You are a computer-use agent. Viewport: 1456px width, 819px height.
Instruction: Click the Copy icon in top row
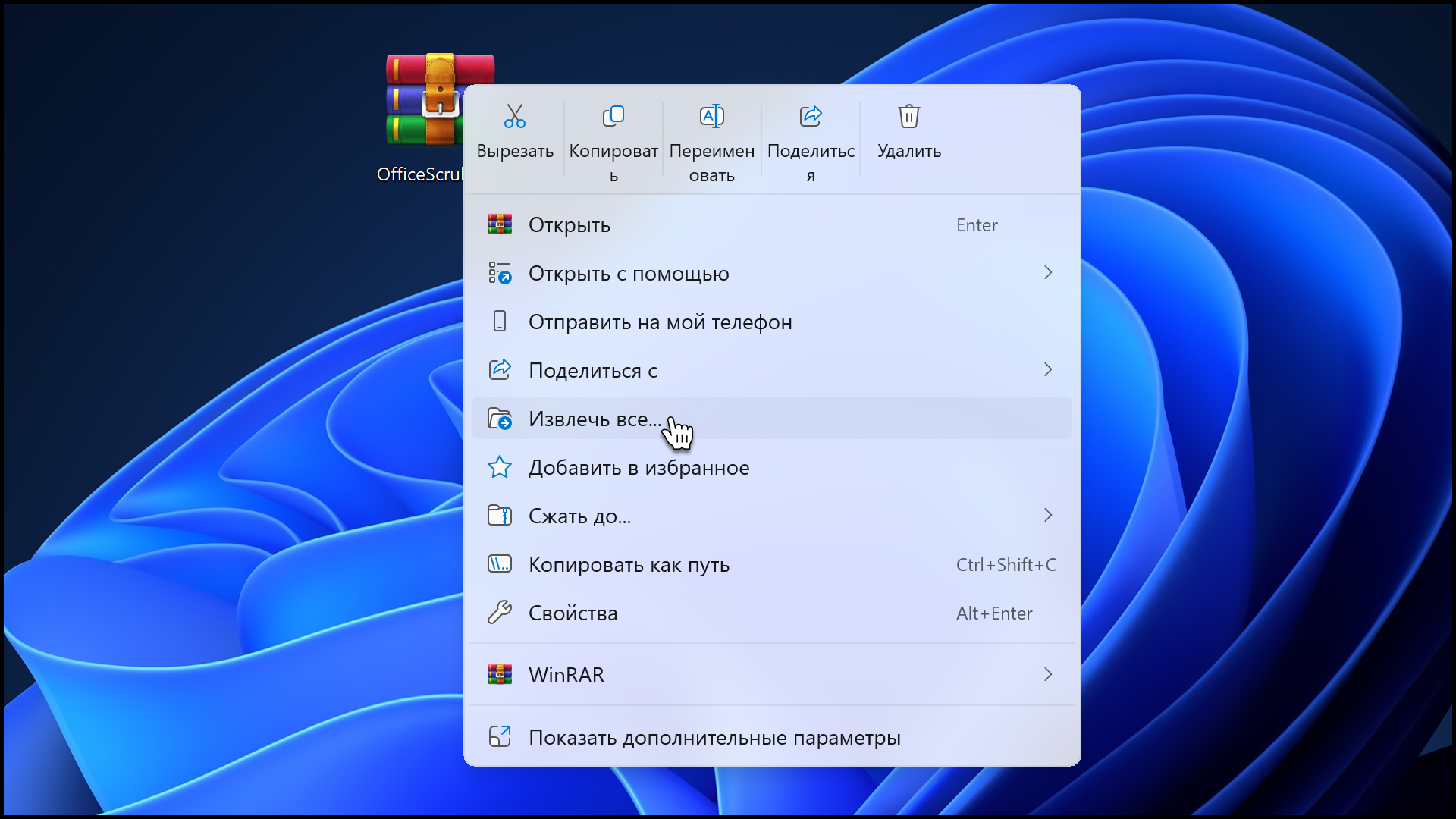[613, 117]
